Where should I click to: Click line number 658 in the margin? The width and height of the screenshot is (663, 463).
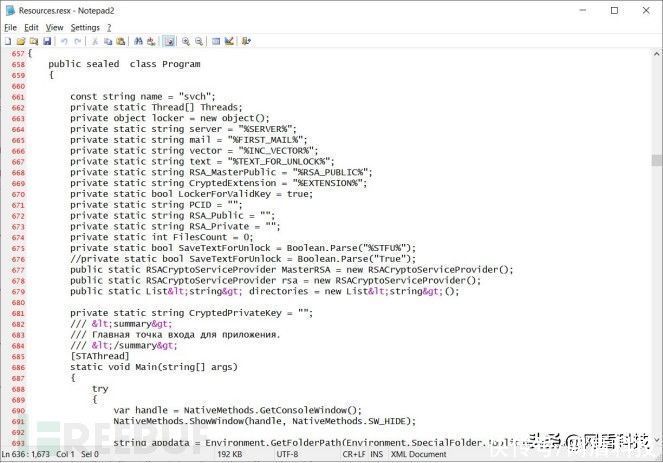tap(18, 64)
